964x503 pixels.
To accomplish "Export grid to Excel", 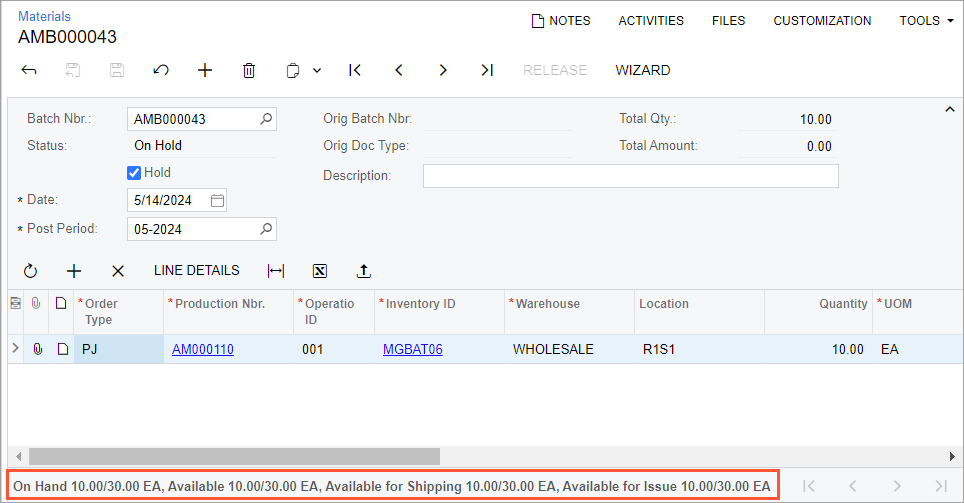I will pos(320,271).
